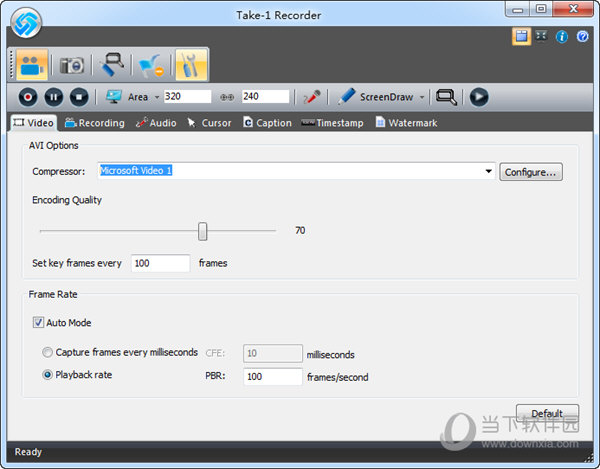Viewport: 600px width, 469px height.
Task: Activate the ScreenDraw pen tool
Action: pos(346,96)
